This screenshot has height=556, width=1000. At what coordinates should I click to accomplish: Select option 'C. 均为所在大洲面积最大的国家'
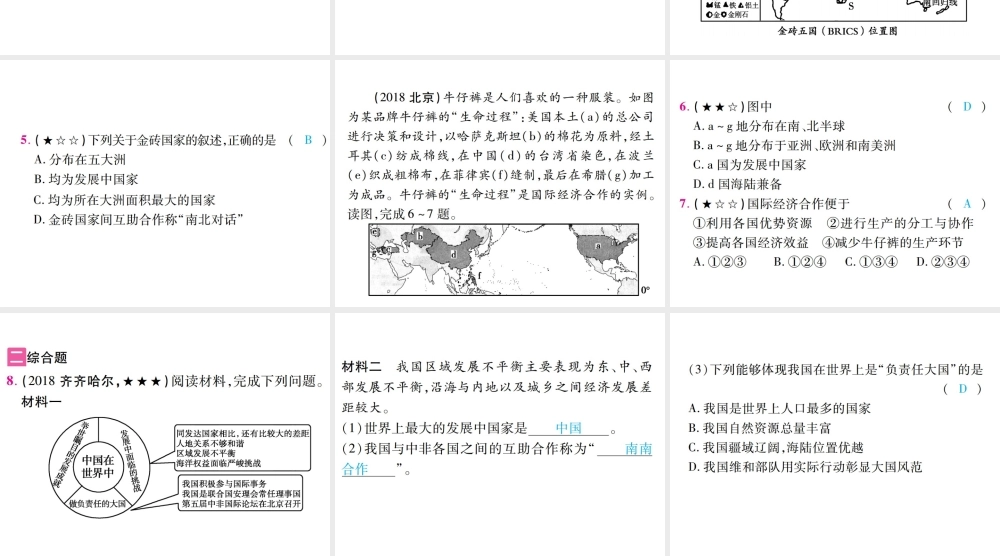pyautogui.click(x=124, y=200)
